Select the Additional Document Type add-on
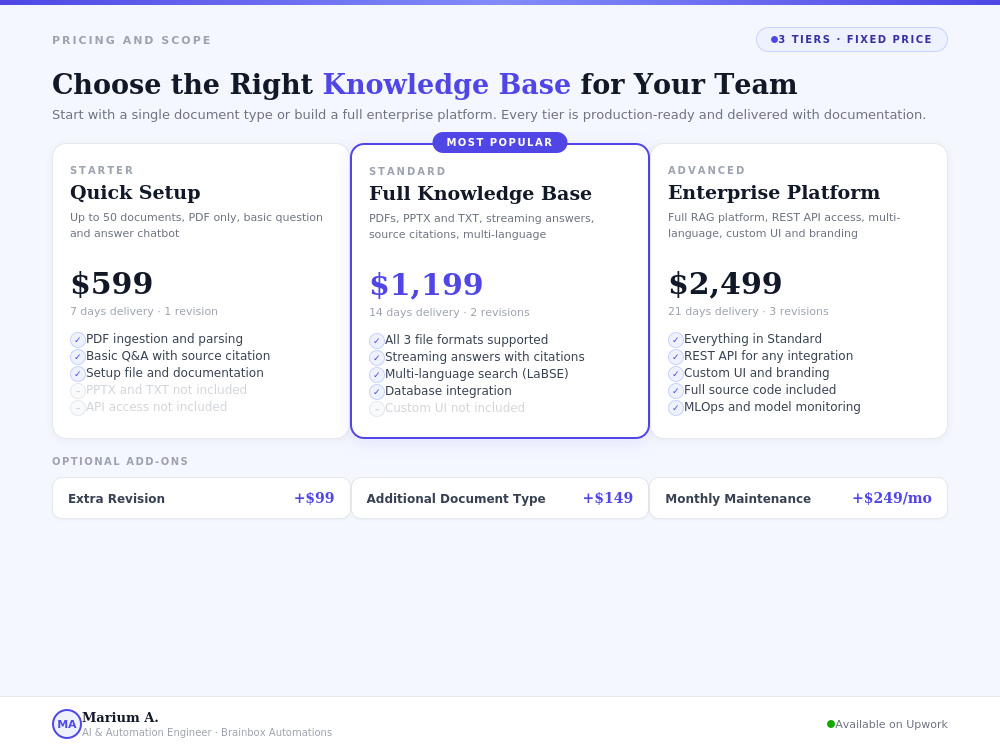Screen dimensions: 1000x750 pyautogui.click(x=500, y=498)
